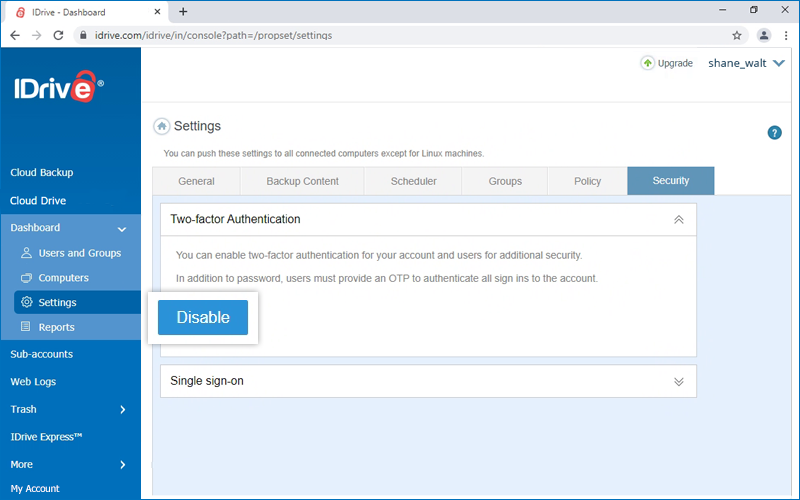This screenshot has width=800, height=500.
Task: Collapse the Two-factor Authentication section
Action: coord(678,219)
